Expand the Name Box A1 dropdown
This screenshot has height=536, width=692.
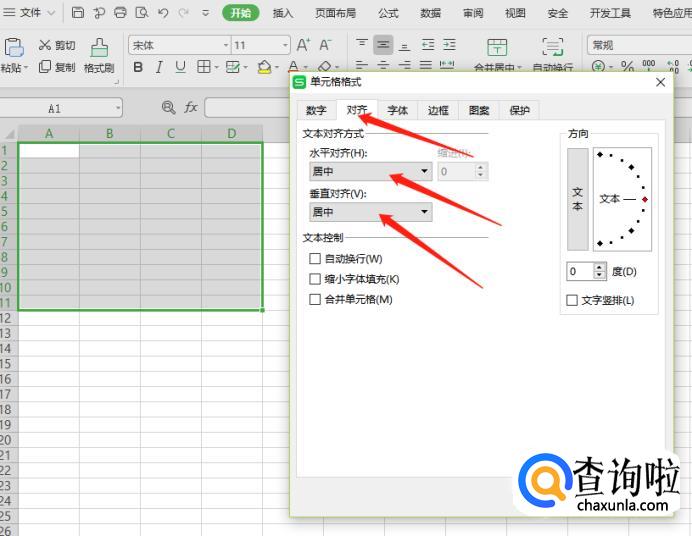[118, 108]
